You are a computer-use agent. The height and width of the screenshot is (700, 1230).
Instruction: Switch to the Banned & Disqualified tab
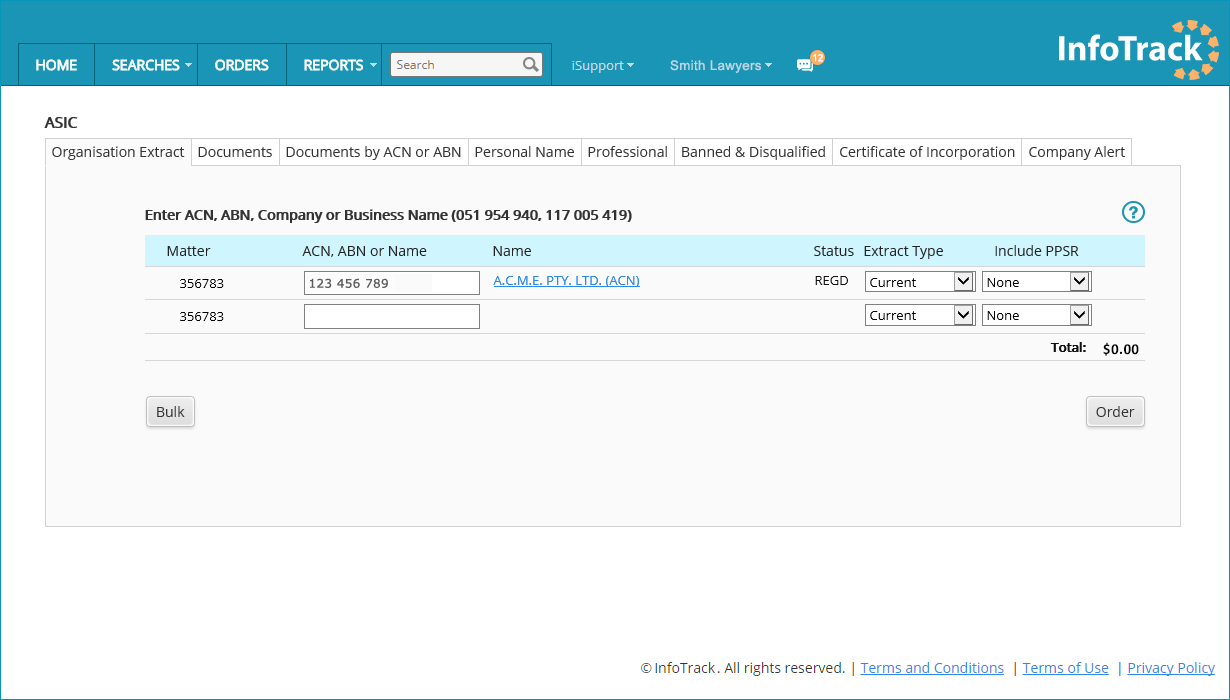[x=752, y=151]
